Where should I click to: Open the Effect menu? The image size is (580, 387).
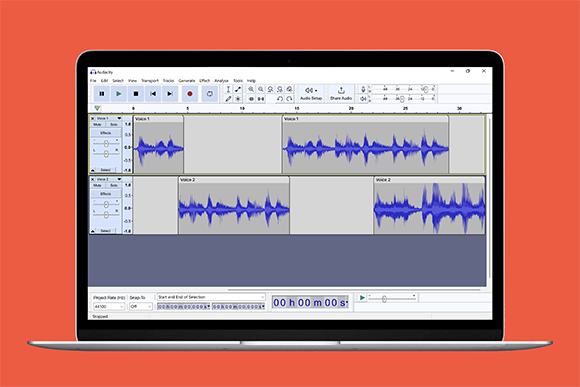point(205,81)
